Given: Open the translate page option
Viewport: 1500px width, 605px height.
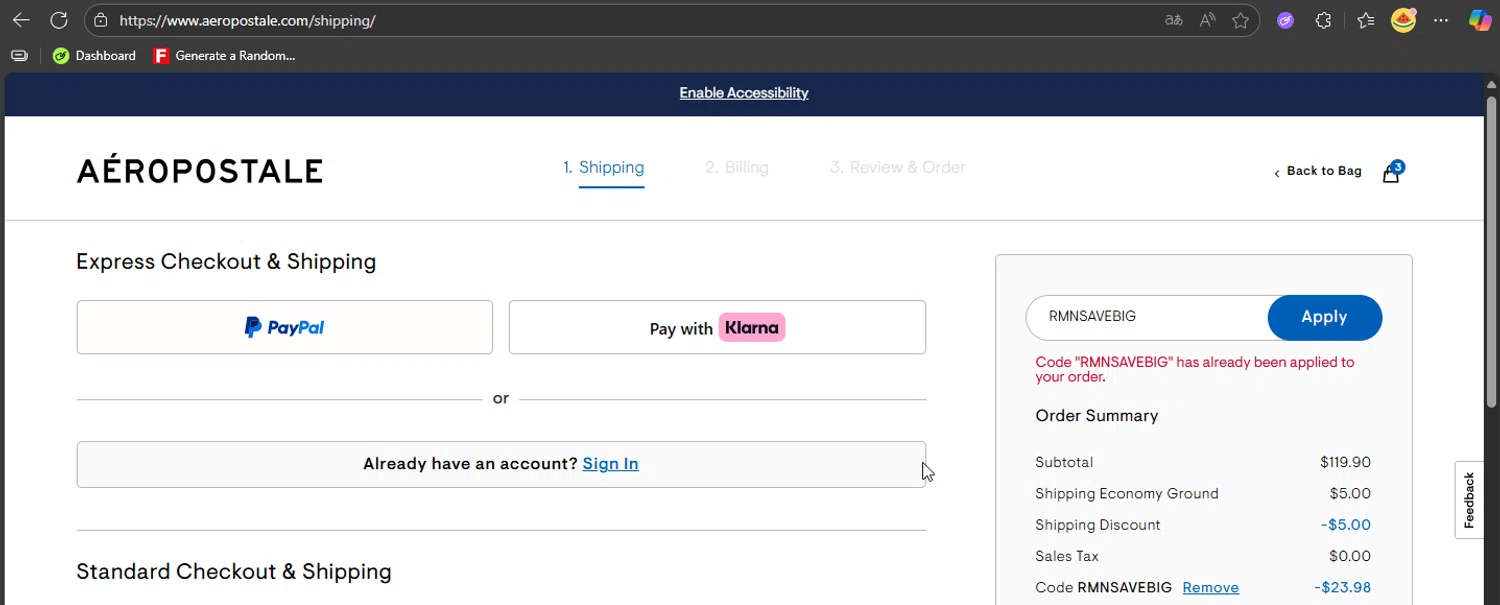Looking at the screenshot, I should 1174,20.
